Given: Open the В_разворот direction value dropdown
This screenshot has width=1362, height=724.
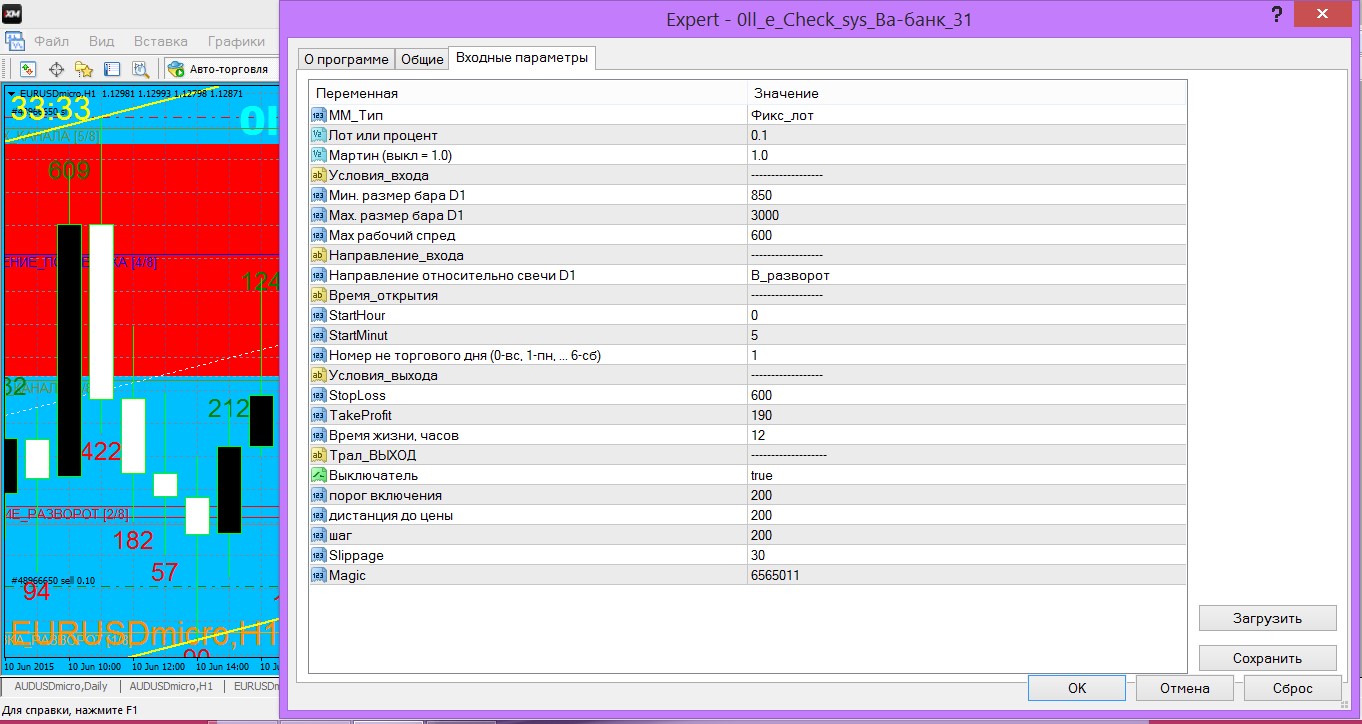Looking at the screenshot, I should click(967, 275).
